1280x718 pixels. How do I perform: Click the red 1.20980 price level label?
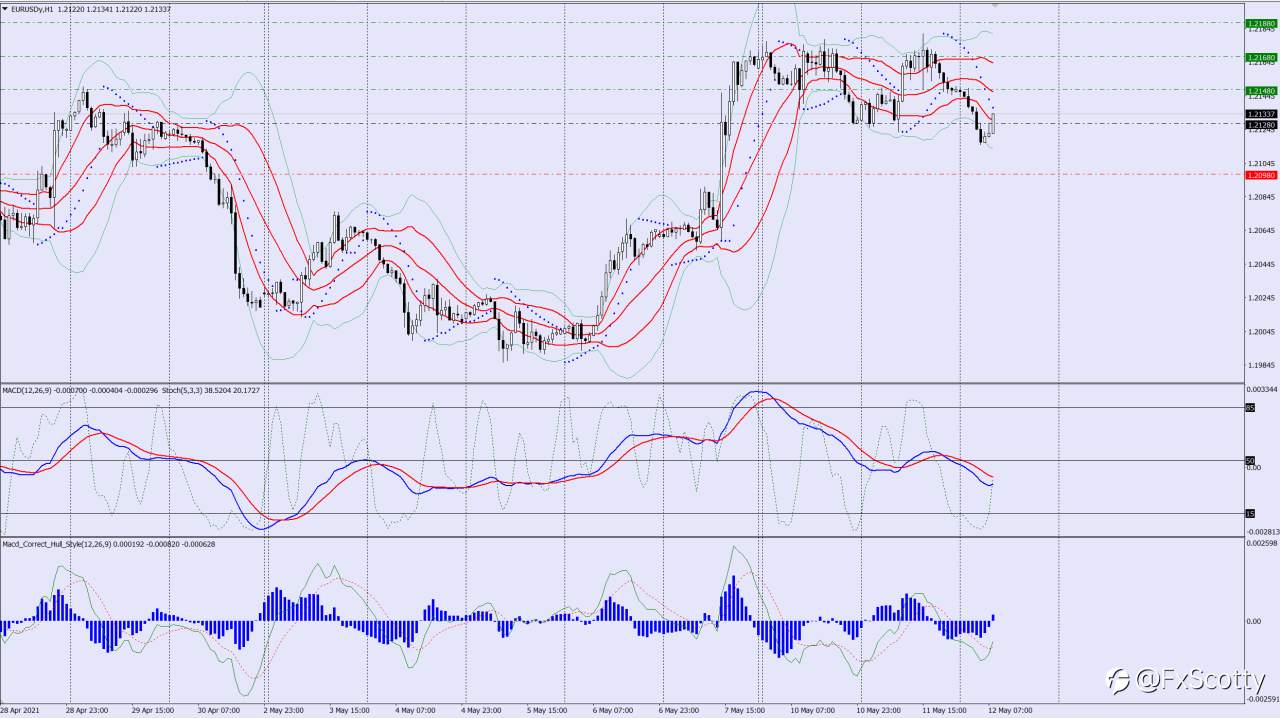click(1259, 175)
